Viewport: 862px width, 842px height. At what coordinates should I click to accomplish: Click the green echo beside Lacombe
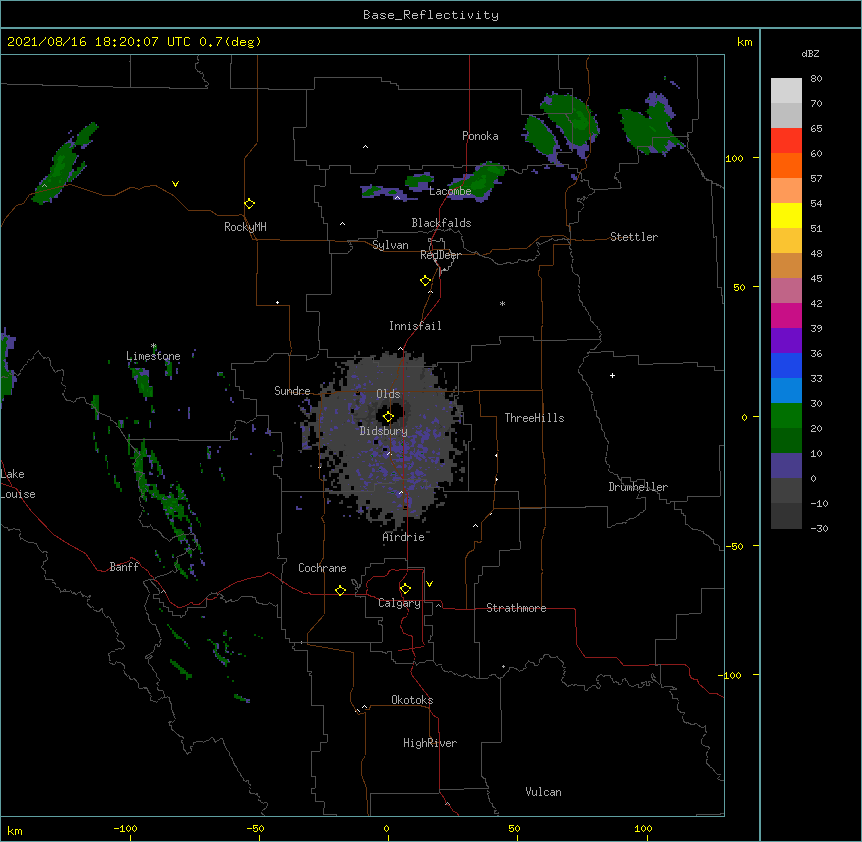476,180
